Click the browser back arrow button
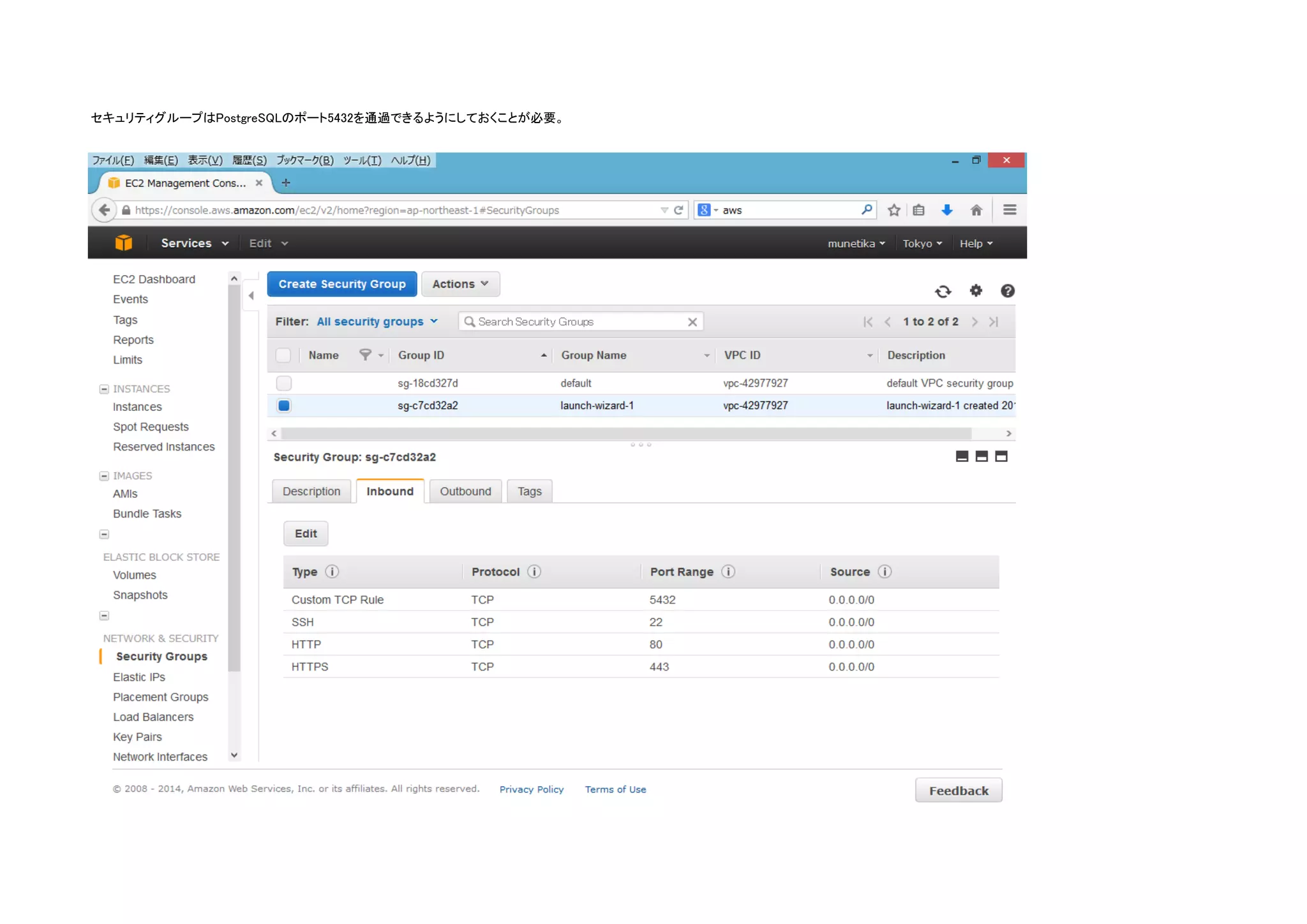1307x924 pixels. click(104, 210)
